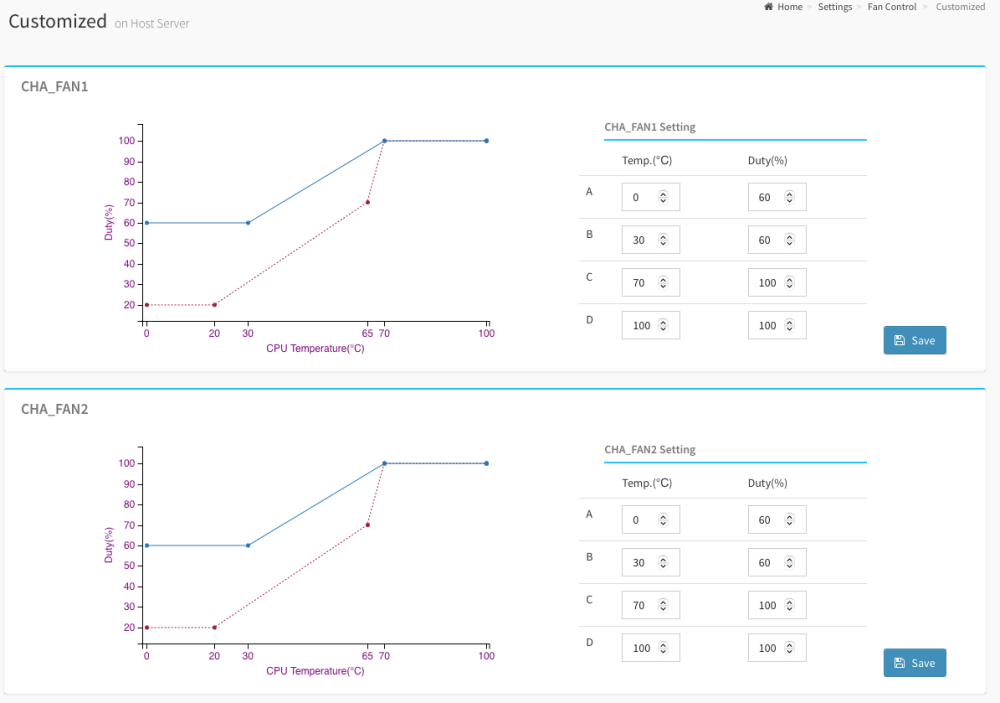Click the CHA_FAN1 Setting title
The height and width of the screenshot is (703, 1000).
(x=650, y=127)
